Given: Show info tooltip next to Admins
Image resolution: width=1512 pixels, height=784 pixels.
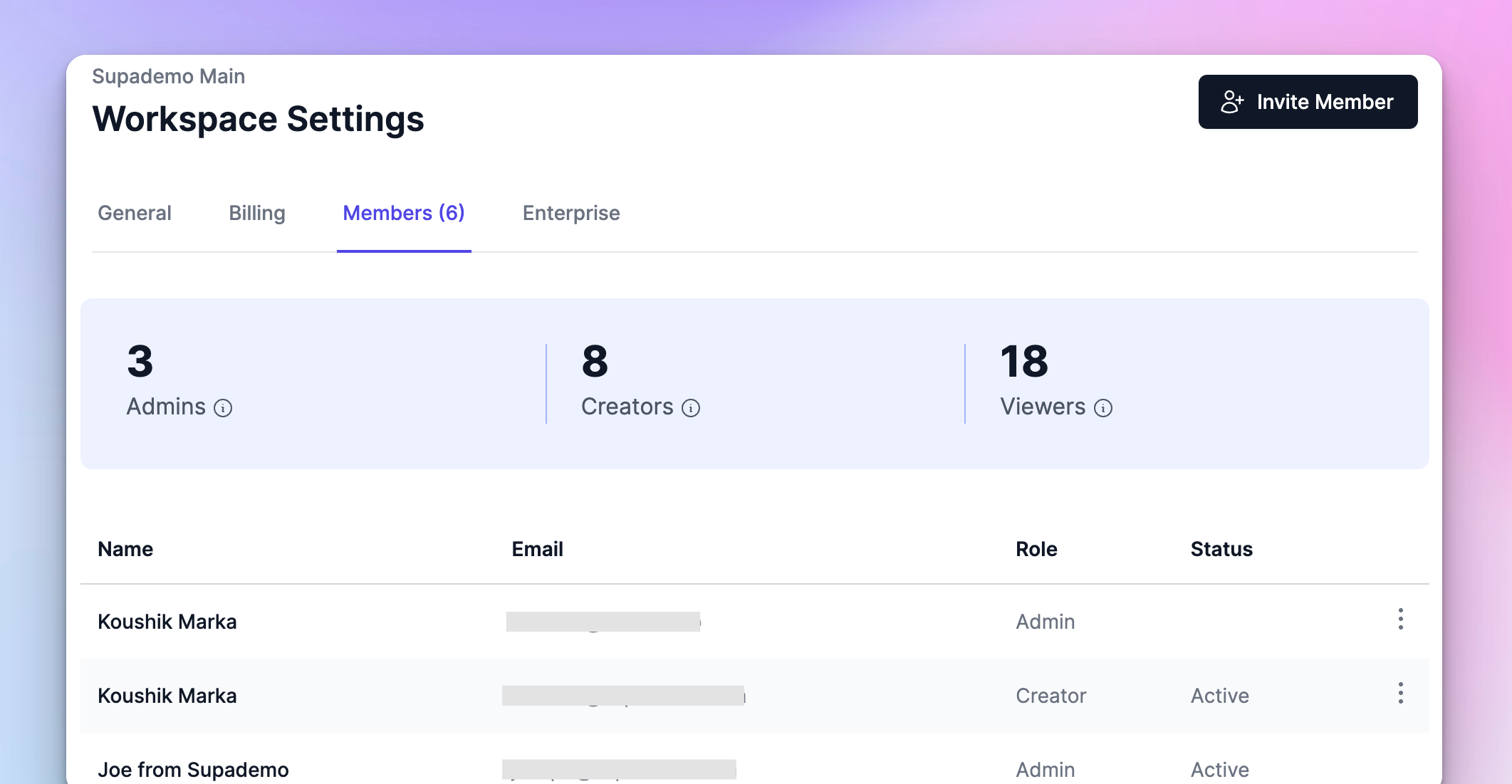Looking at the screenshot, I should pyautogui.click(x=223, y=408).
